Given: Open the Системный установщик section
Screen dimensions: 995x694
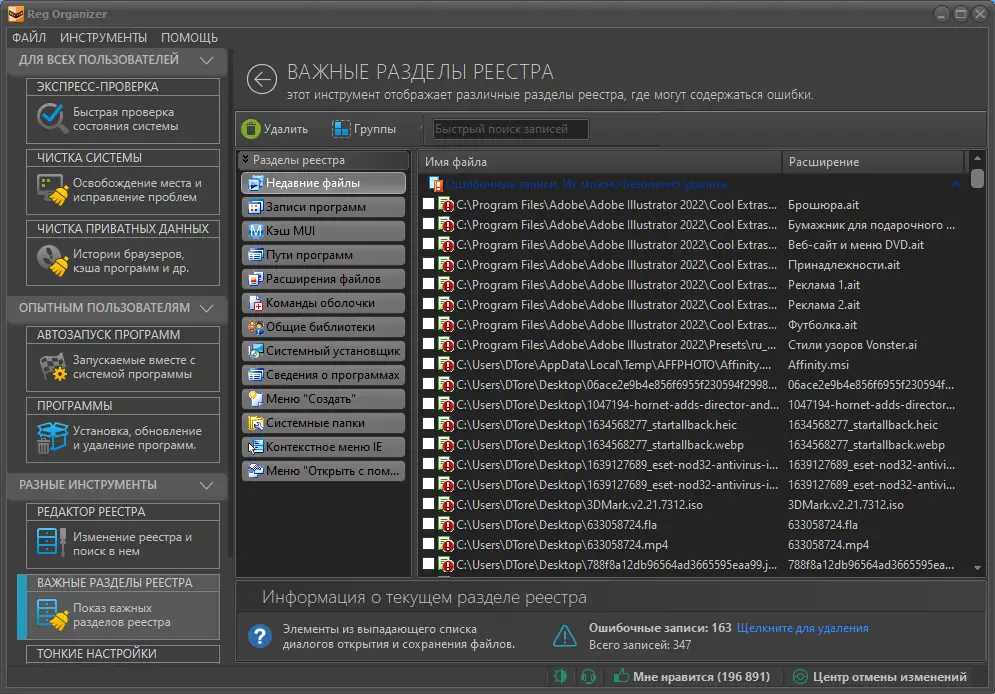Looking at the screenshot, I should coord(323,351).
